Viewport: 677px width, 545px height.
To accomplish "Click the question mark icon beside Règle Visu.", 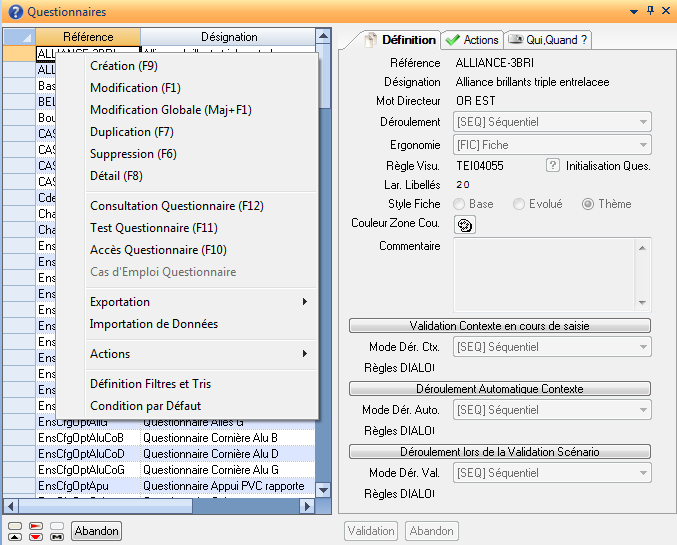I will (552, 165).
